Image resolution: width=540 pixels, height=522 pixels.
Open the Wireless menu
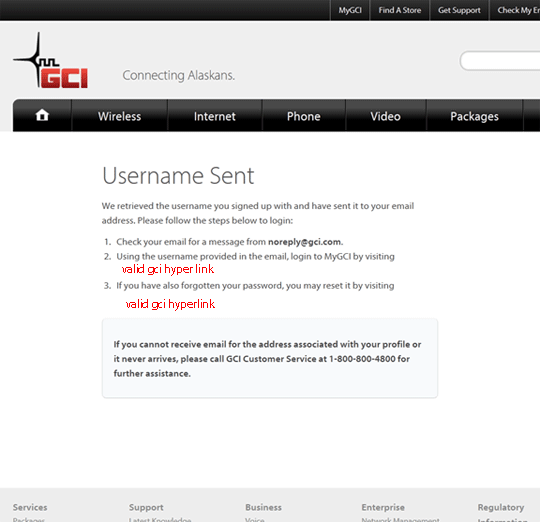(x=120, y=116)
